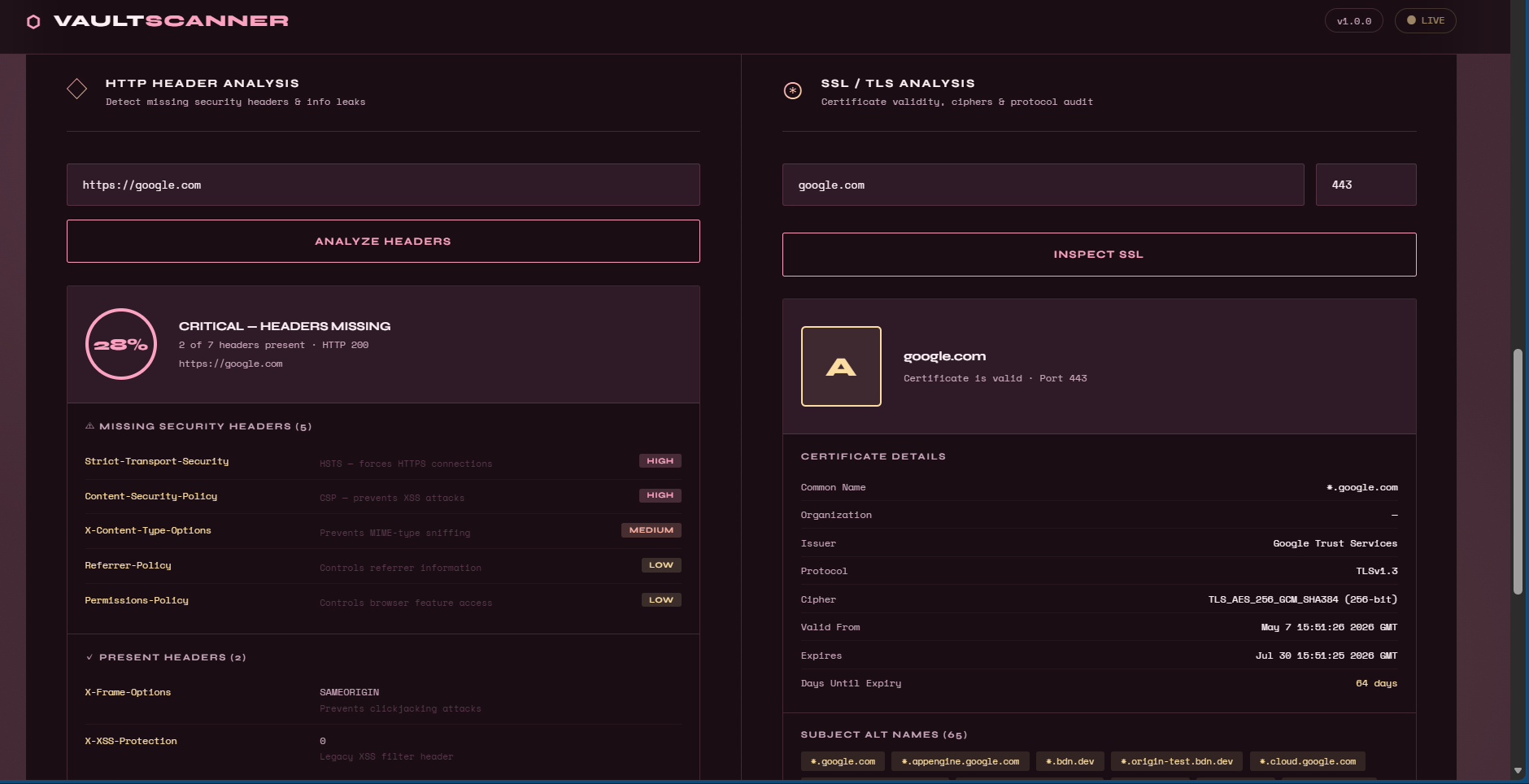The image size is (1529, 784).
Task: Select the X-Frame-Options present header
Action: 128,692
